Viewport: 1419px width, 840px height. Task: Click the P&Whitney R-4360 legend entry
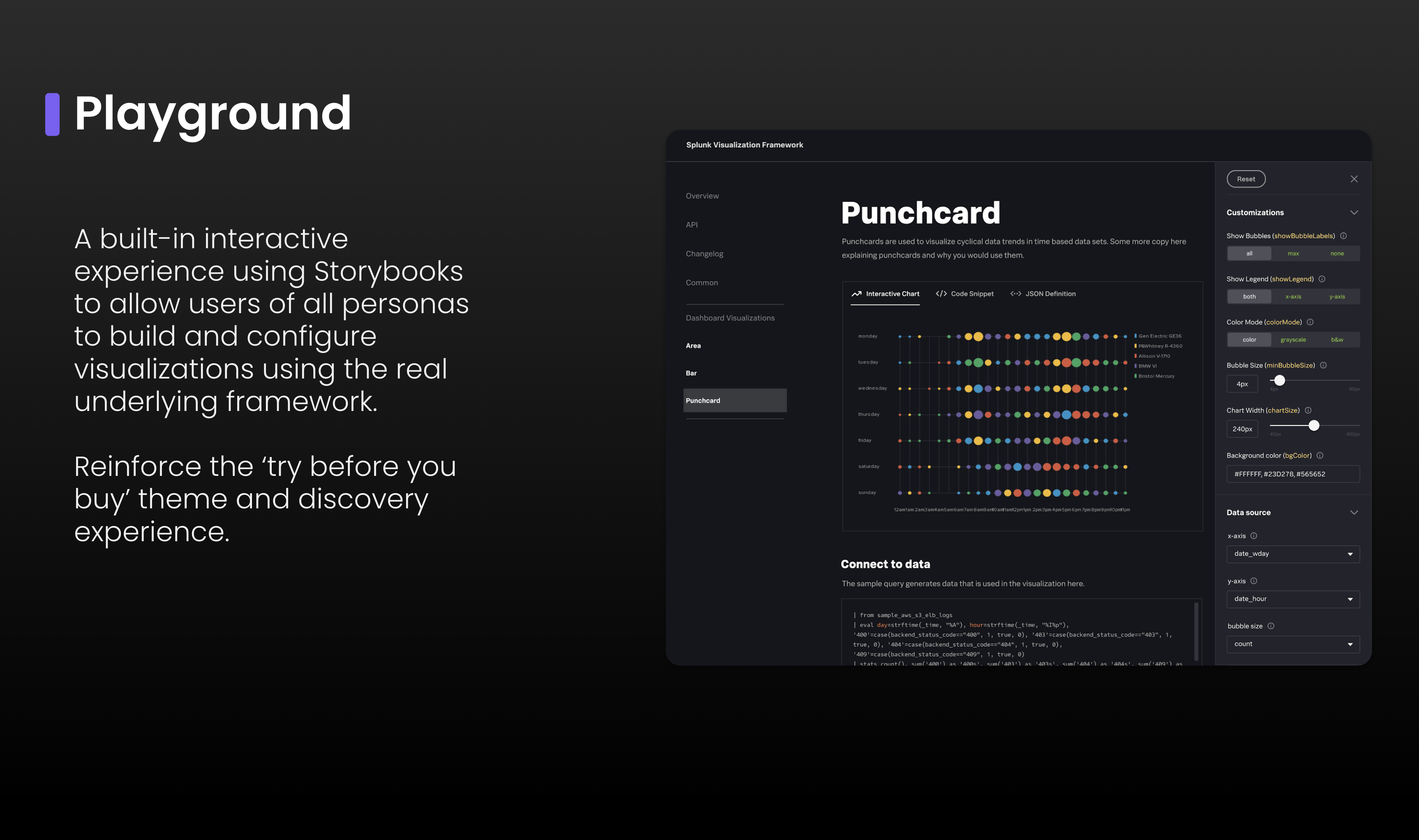click(x=1159, y=346)
